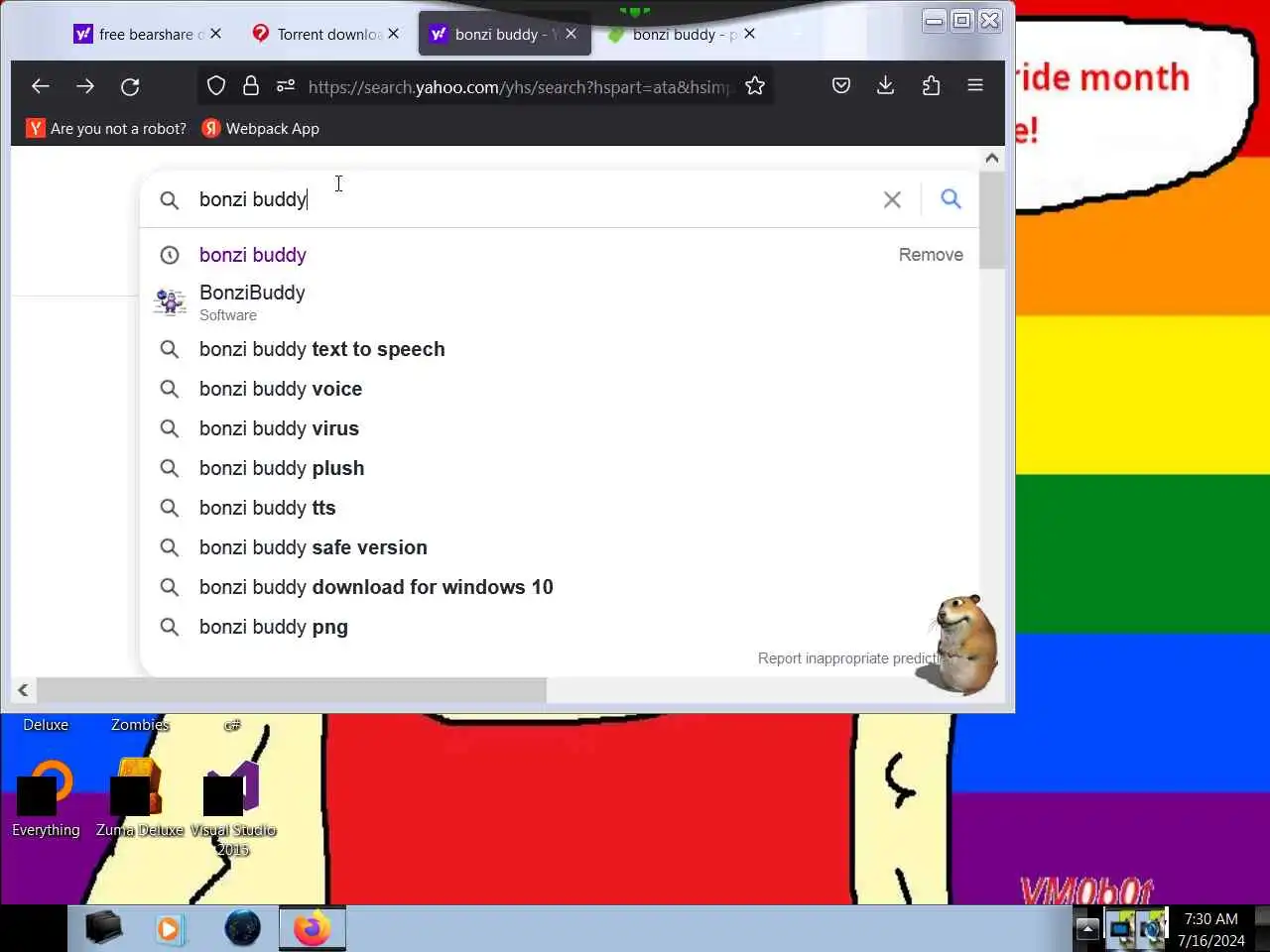Image resolution: width=1270 pixels, height=952 pixels.
Task: Choose suggestion bonzi buddy text to speech
Action: [559, 349]
